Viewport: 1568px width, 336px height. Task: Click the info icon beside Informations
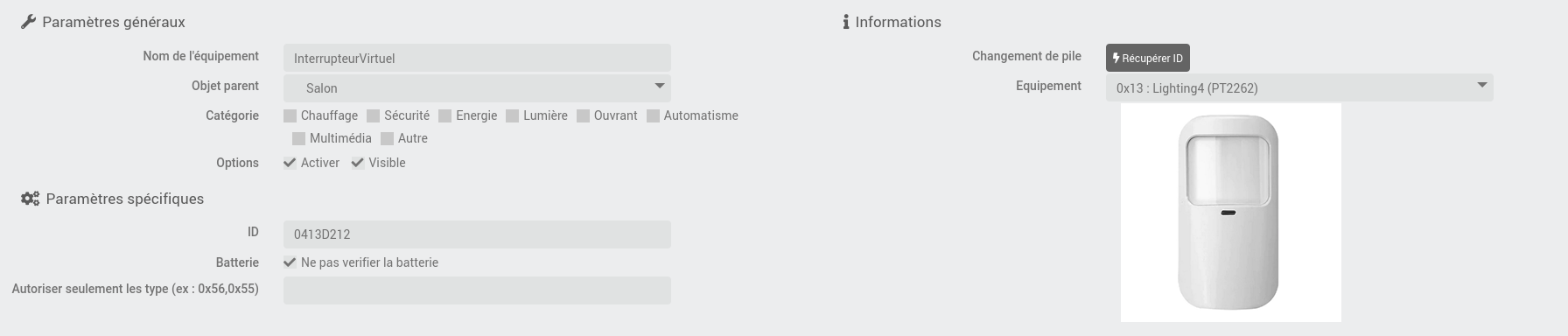846,22
